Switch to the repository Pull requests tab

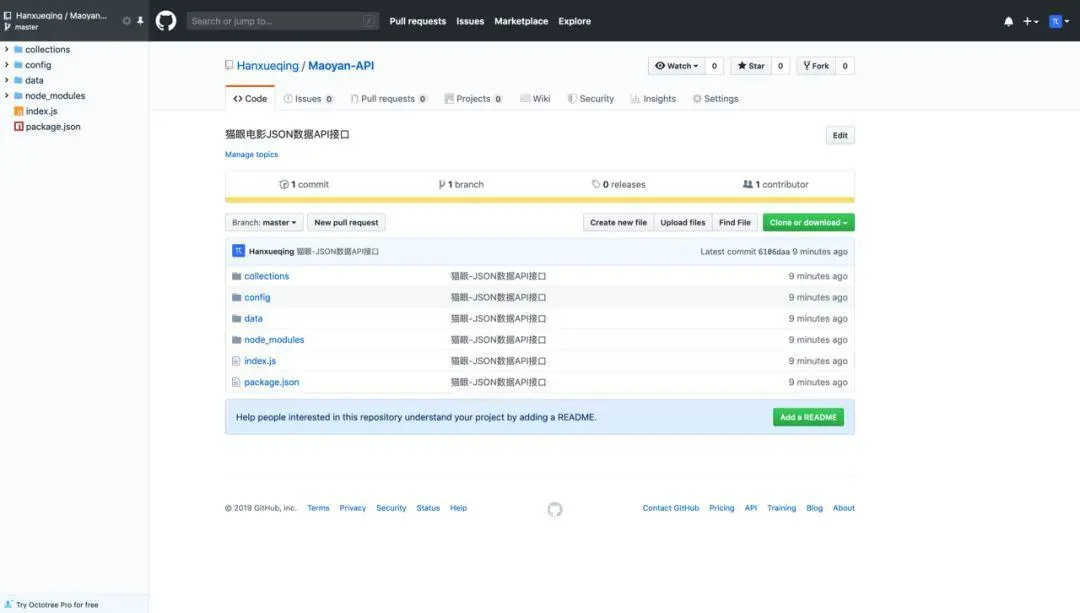[388, 98]
